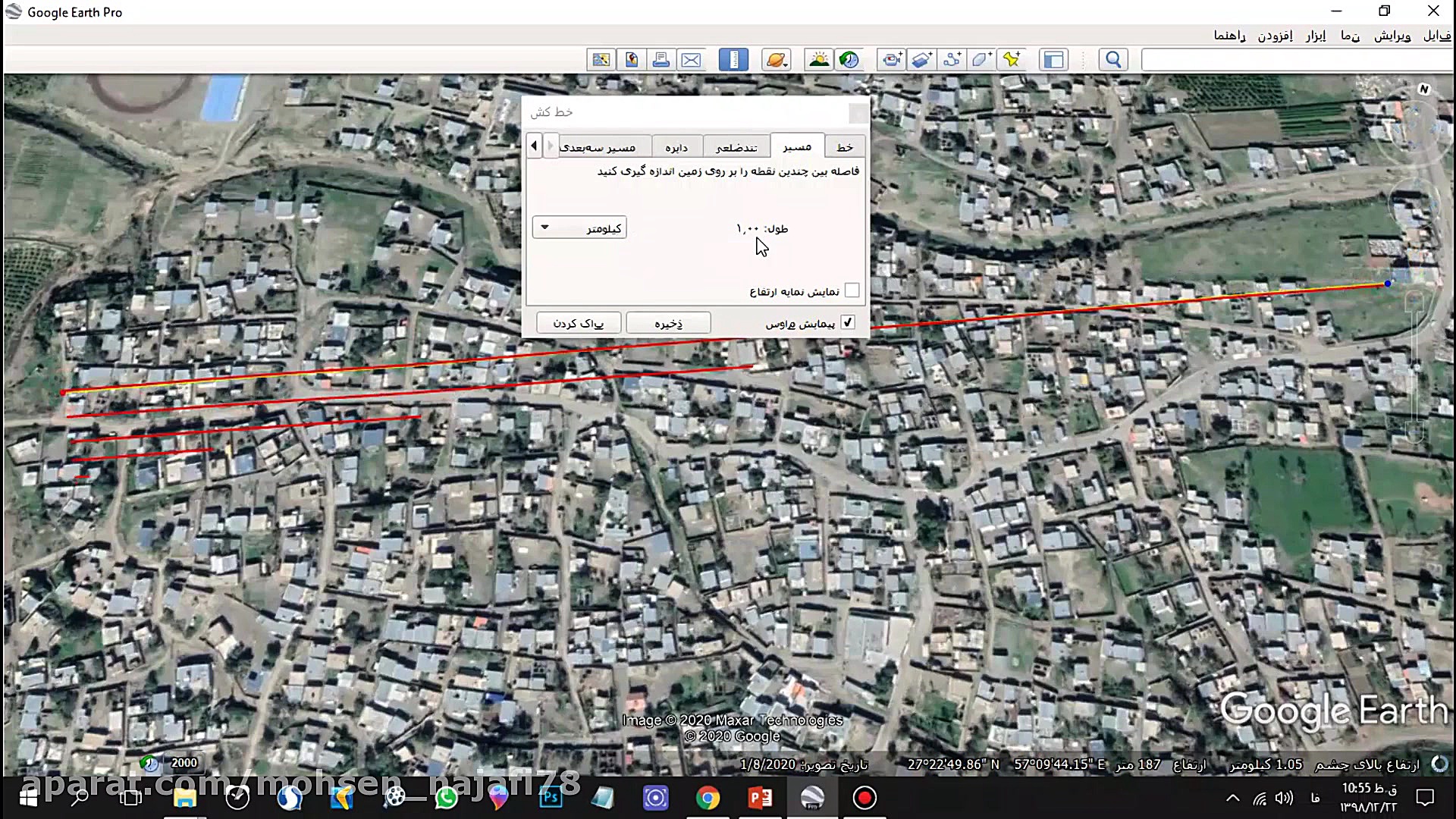1456x819 pixels.
Task: Toggle the sidebar panel icon
Action: pos(1053,60)
